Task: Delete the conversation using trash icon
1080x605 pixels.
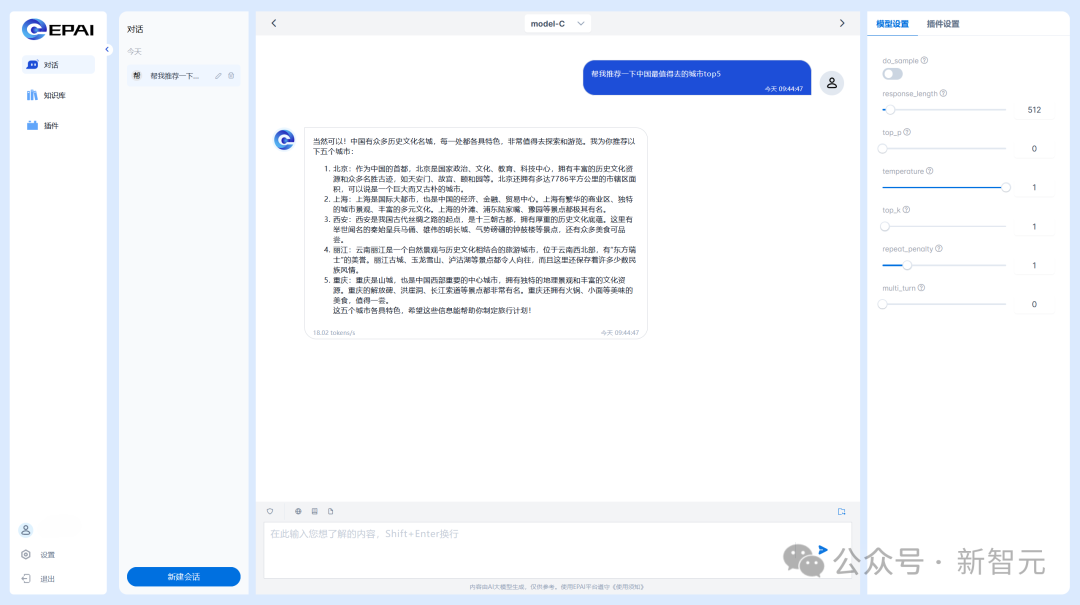Action: point(231,76)
